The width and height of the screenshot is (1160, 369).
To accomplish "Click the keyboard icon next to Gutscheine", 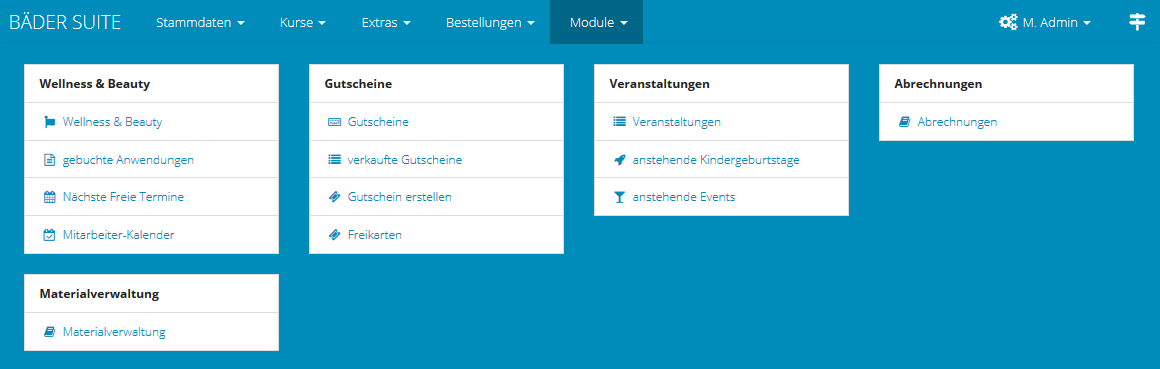I will click(334, 122).
